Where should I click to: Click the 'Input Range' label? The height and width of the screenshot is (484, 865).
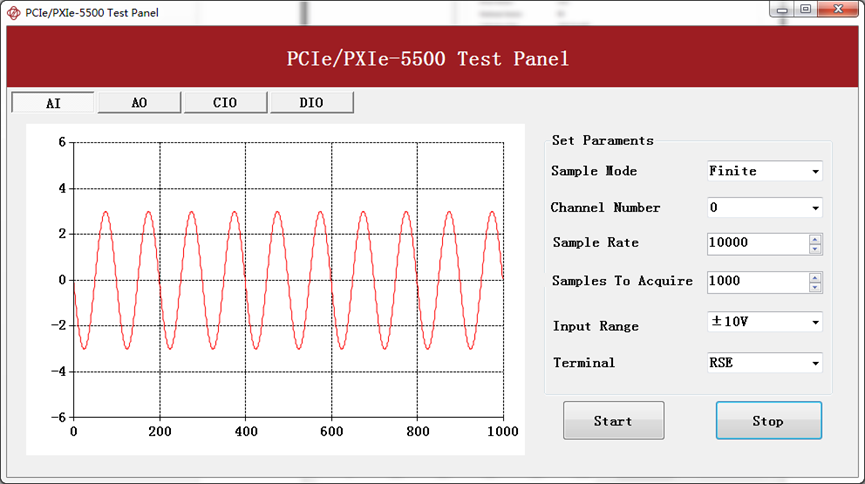pyautogui.click(x=596, y=326)
